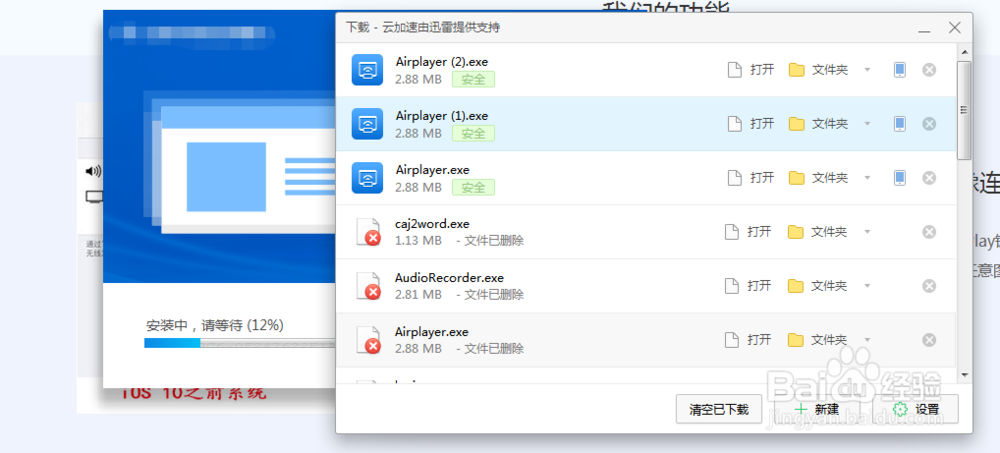Click scrollbar down arrow in downloads
This screenshot has height=453, width=1000.
(x=964, y=375)
